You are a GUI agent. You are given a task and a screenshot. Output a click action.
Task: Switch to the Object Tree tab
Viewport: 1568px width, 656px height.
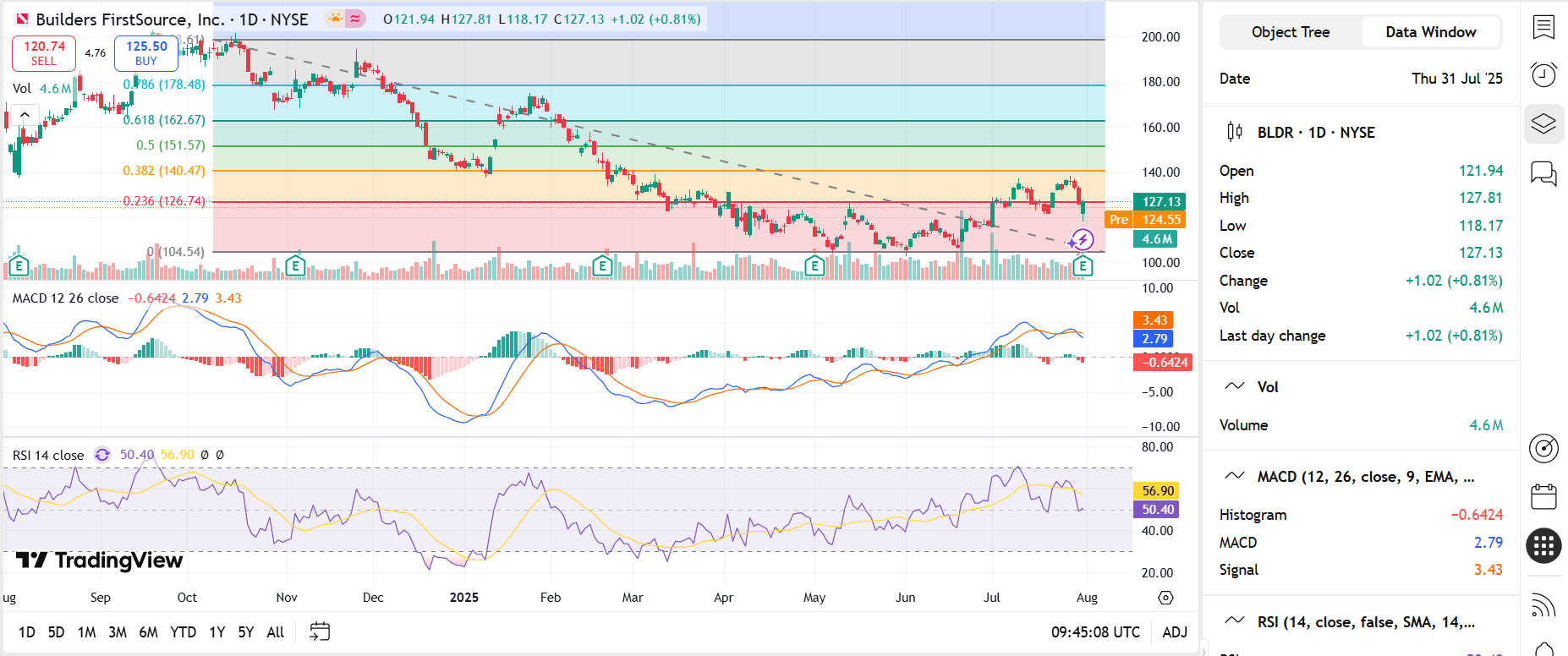(x=1290, y=32)
